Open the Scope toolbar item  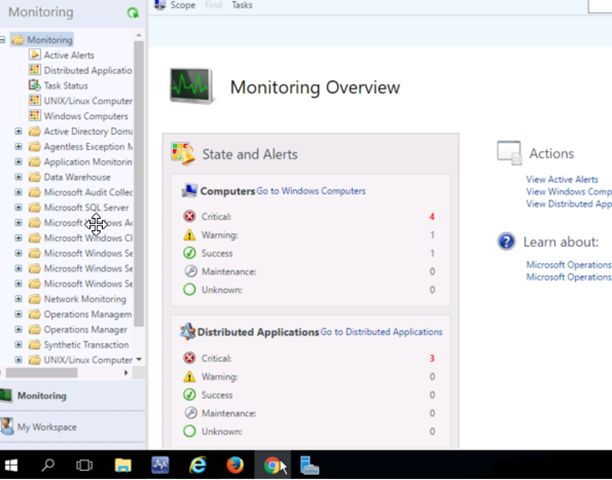[x=183, y=5]
